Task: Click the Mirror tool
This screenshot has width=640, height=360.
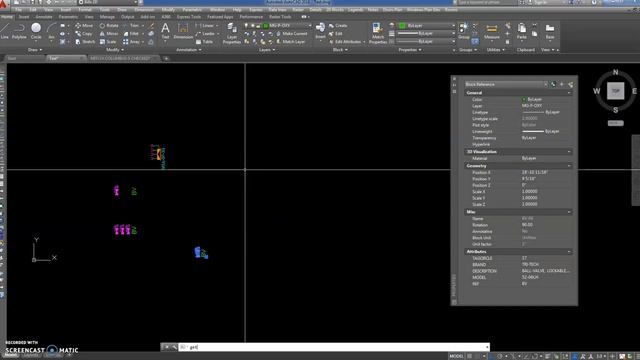Action: (109, 33)
